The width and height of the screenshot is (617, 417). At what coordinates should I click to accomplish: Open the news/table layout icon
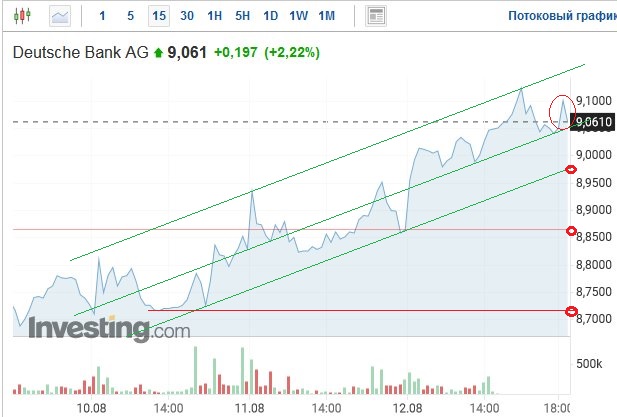[376, 16]
